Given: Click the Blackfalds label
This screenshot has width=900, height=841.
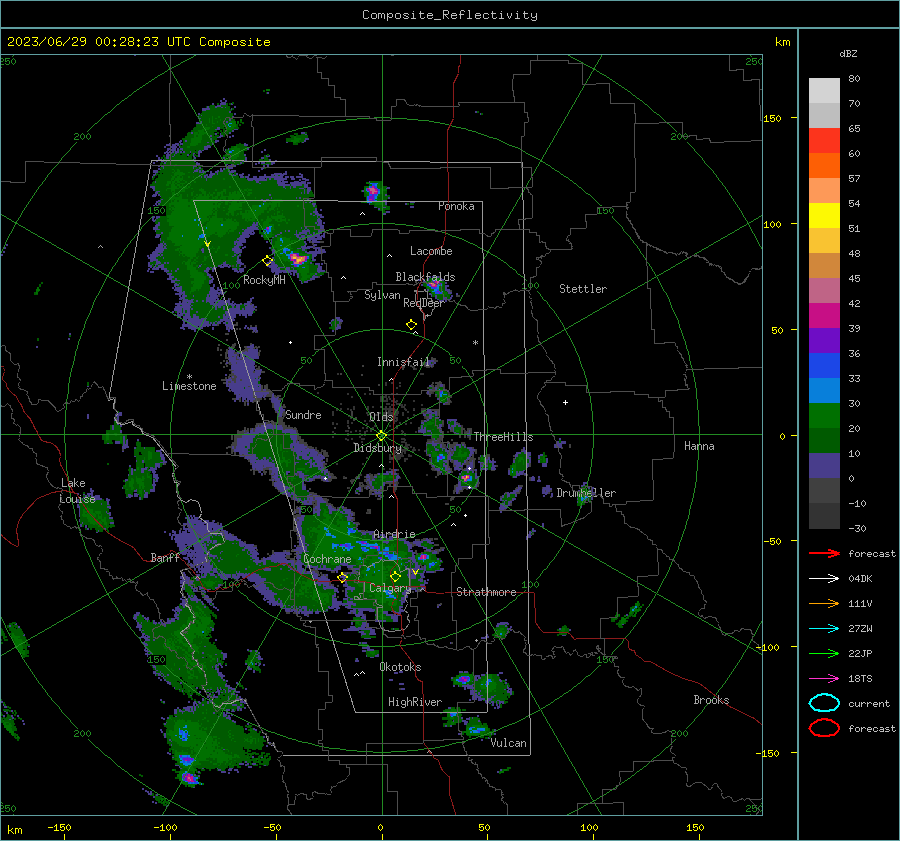Looking at the screenshot, I should pos(425,277).
